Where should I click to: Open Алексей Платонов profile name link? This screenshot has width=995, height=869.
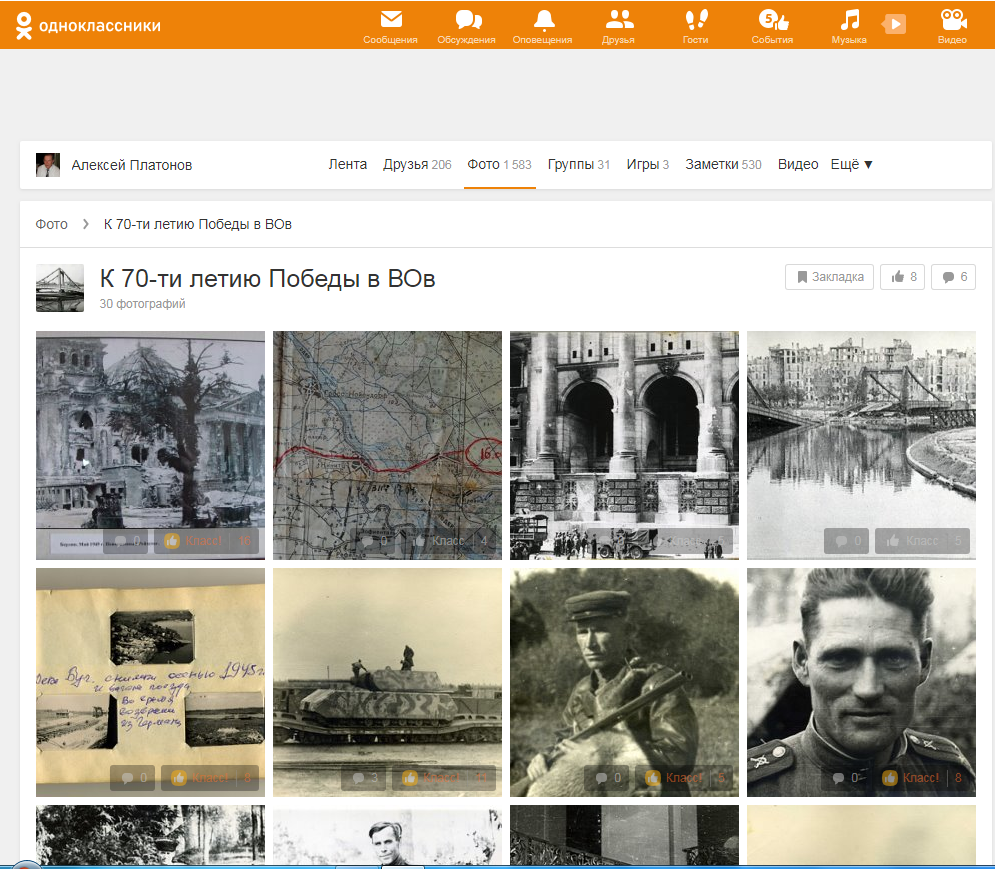[131, 165]
